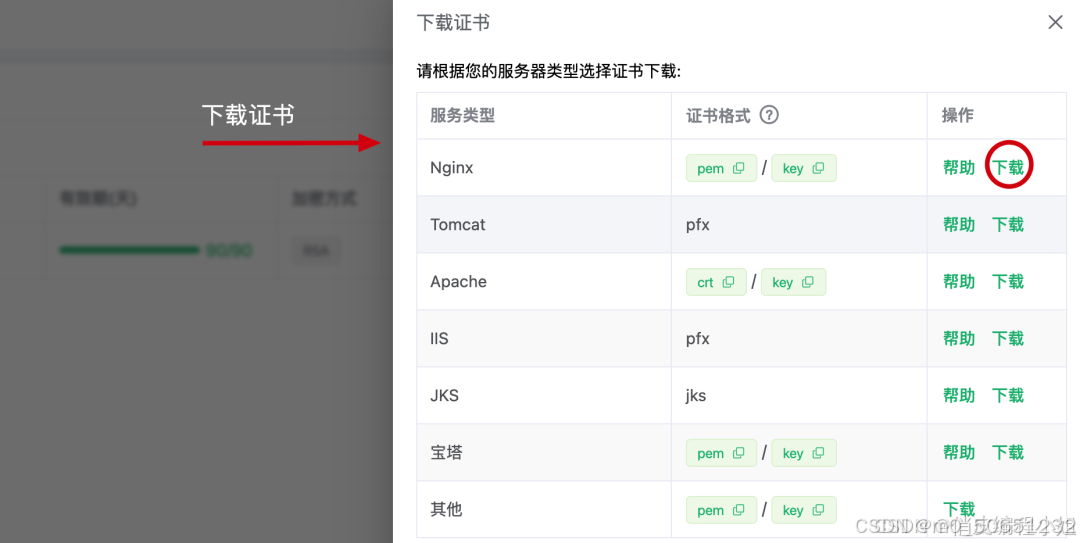
Task: Download the Apache certificate
Action: pyautogui.click(x=1008, y=282)
